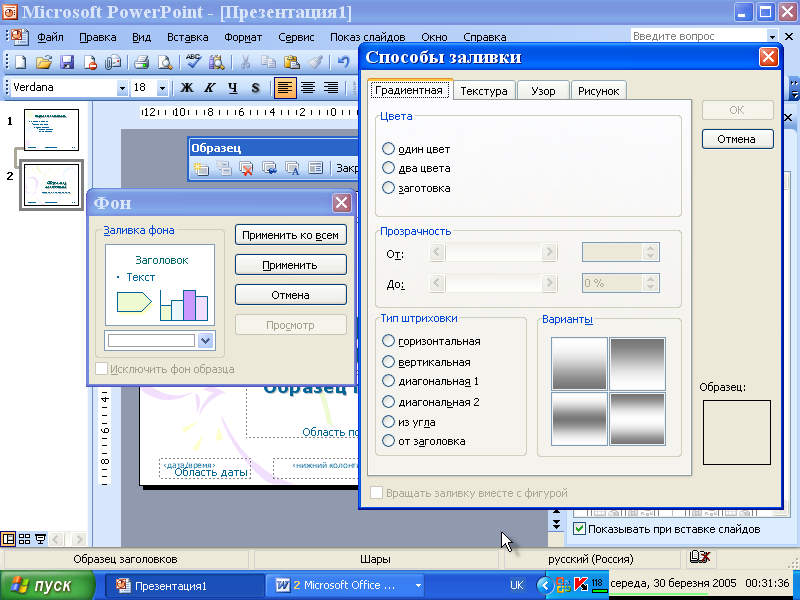
Task: Open master layout icon in Образец toolbar
Action: [315, 168]
